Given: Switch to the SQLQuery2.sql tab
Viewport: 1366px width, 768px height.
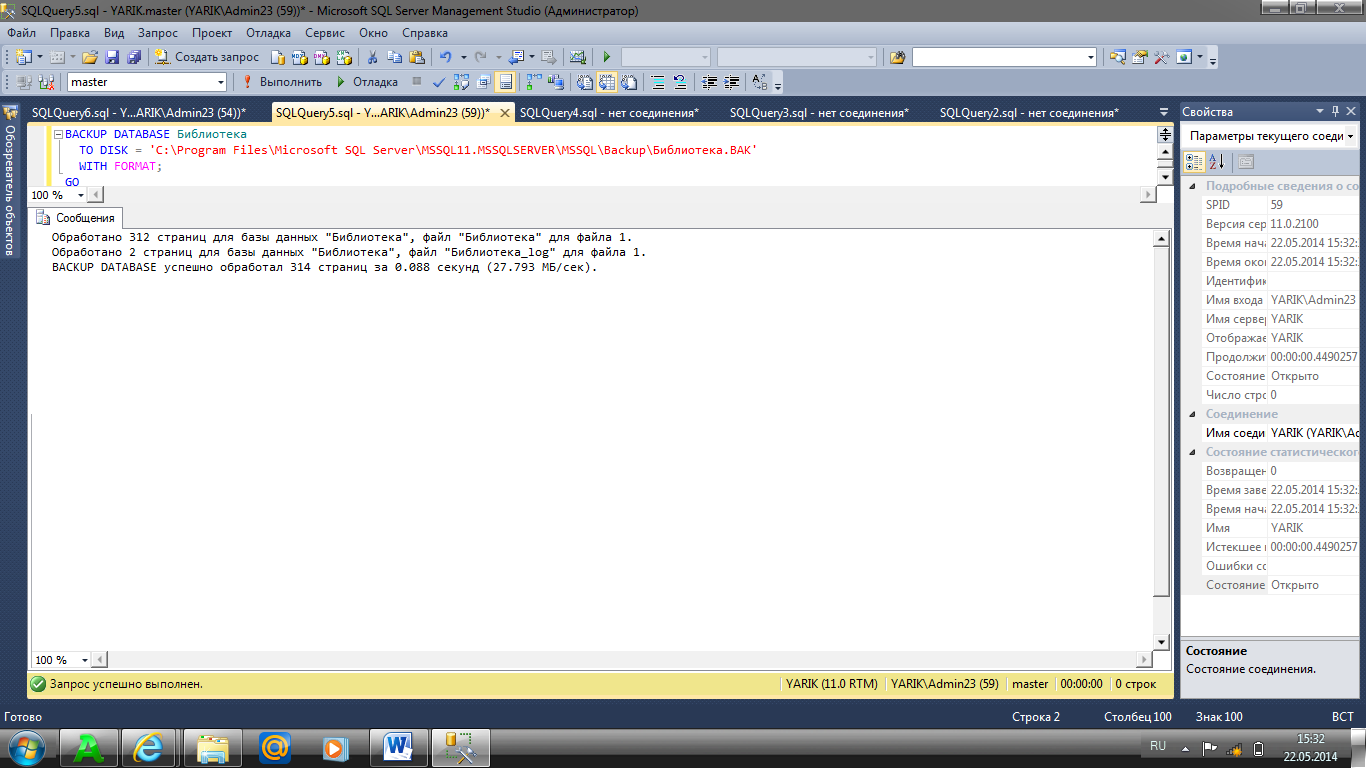Looking at the screenshot, I should [1030, 113].
